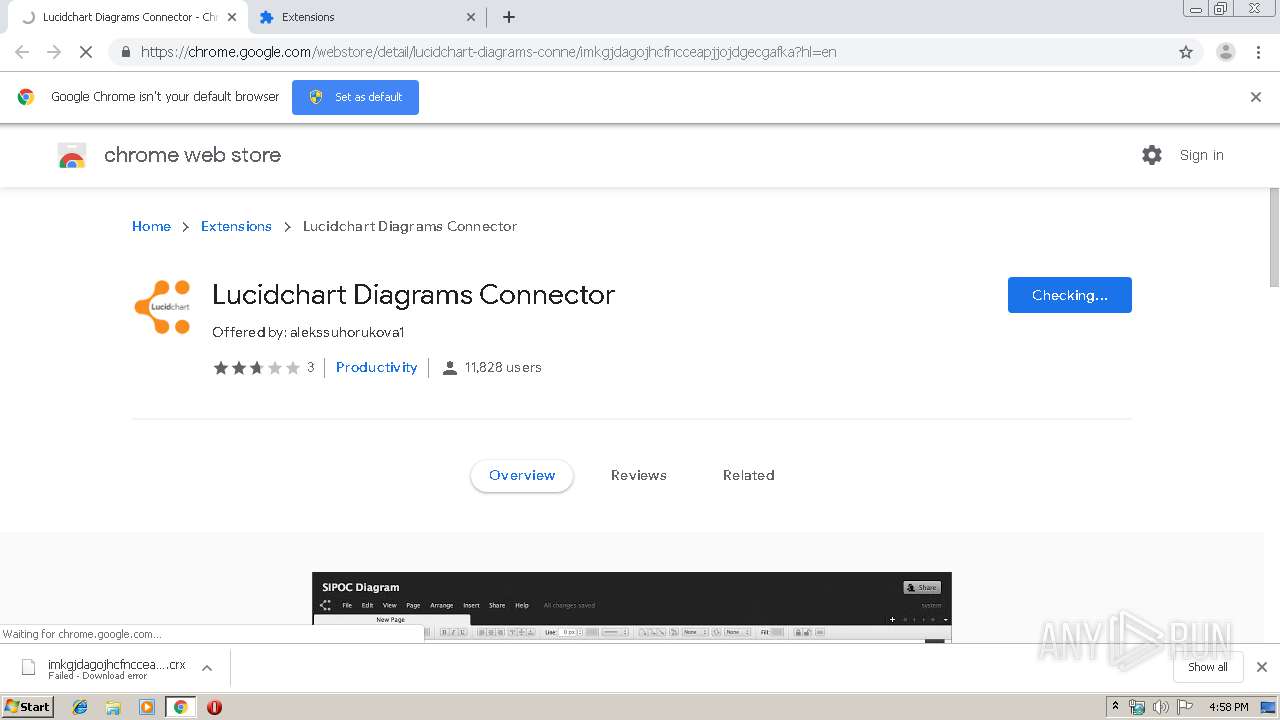Close the Lucidchart Diagrams Connector tab

tap(232, 17)
